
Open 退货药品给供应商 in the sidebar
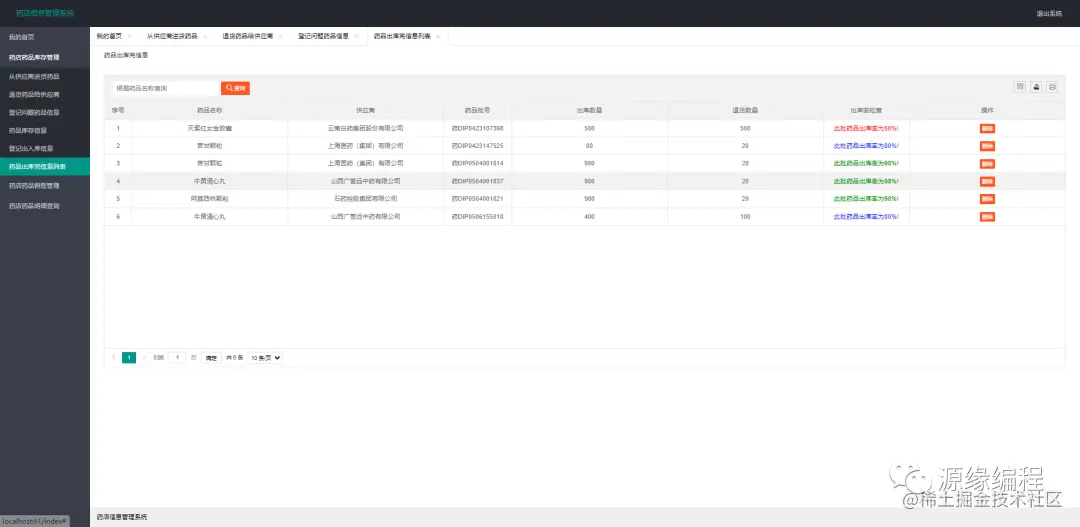coord(45,94)
